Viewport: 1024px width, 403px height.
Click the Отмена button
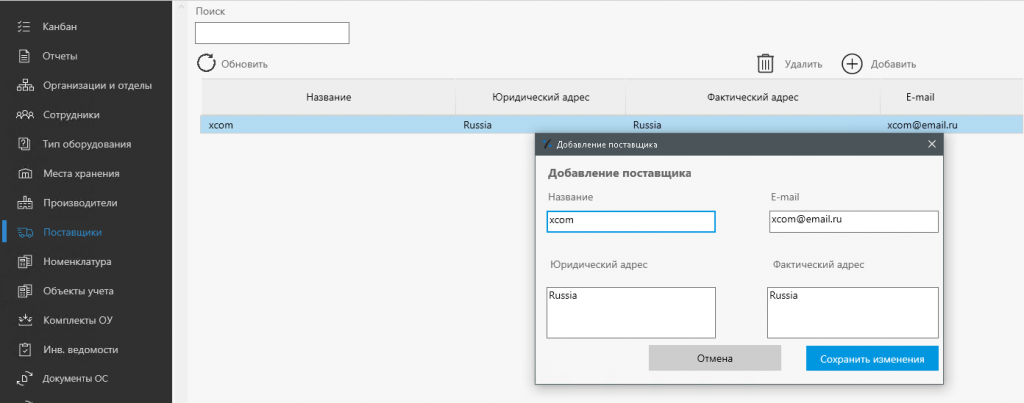coord(714,359)
